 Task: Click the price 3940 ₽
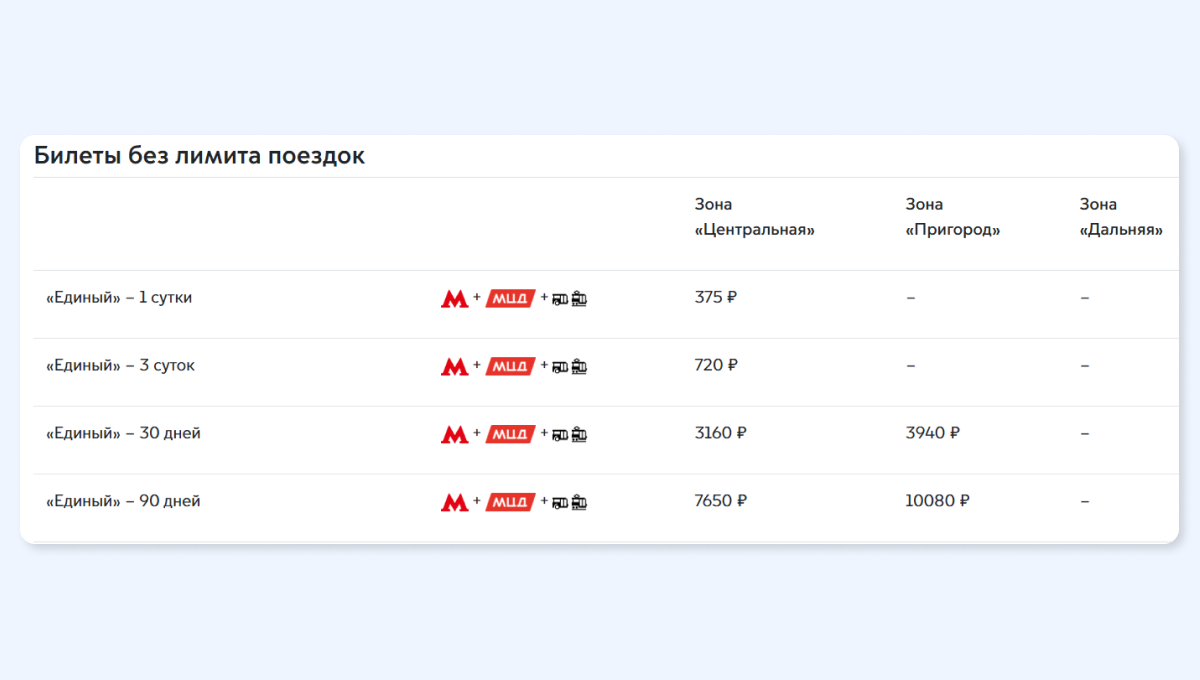point(933,433)
